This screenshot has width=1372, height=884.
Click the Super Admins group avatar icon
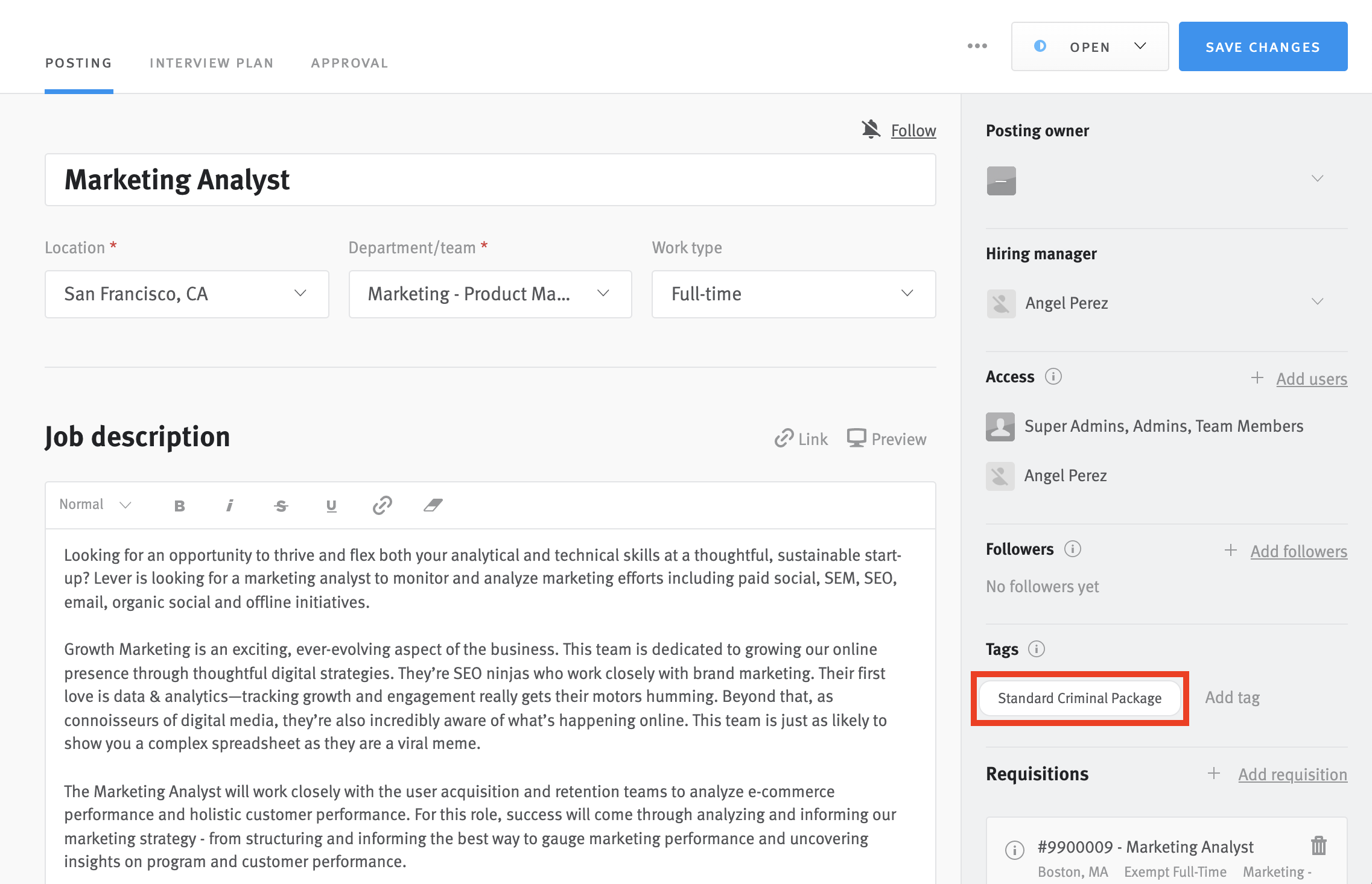pos(1000,427)
